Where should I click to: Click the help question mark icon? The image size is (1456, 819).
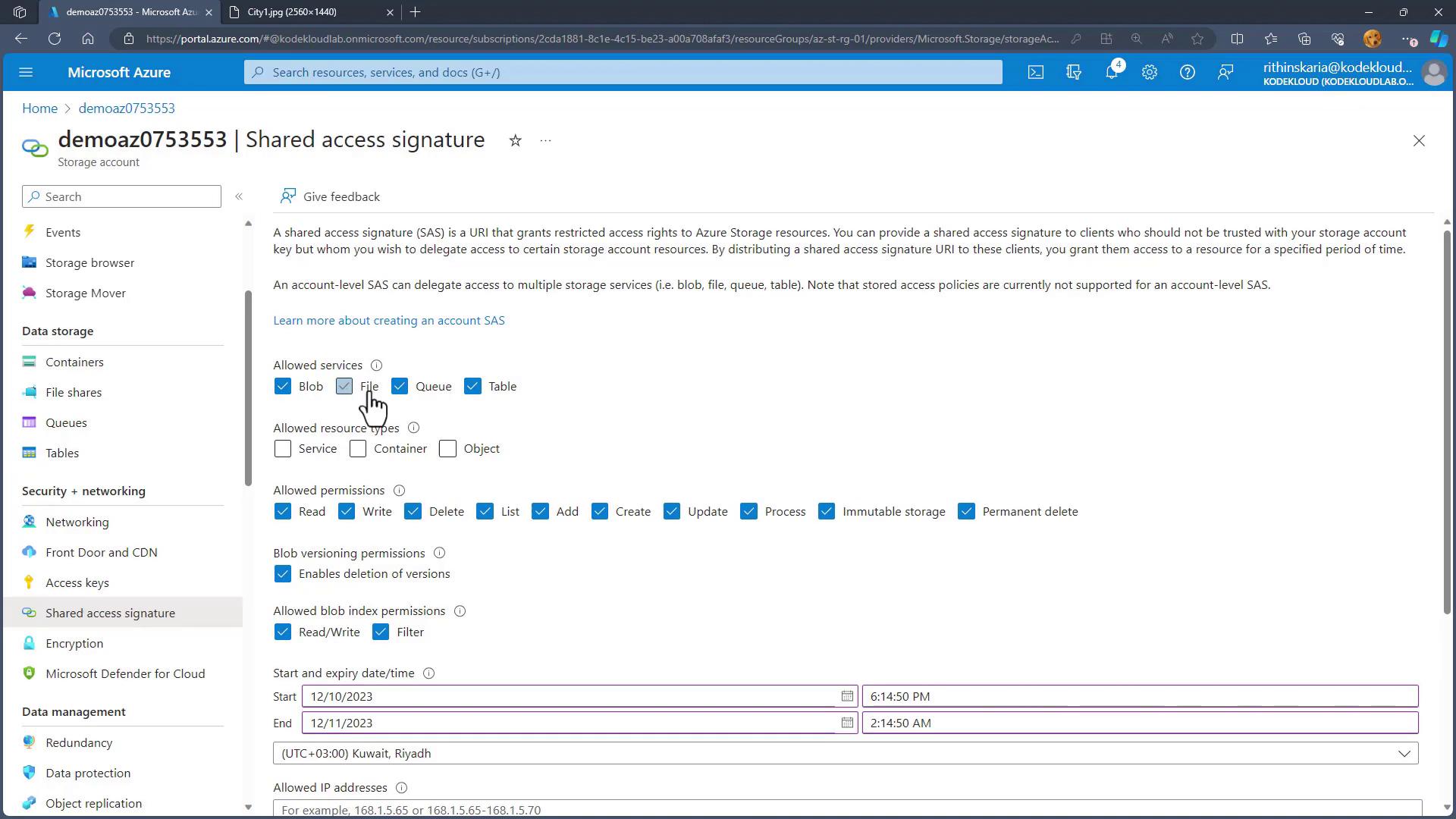click(1187, 72)
